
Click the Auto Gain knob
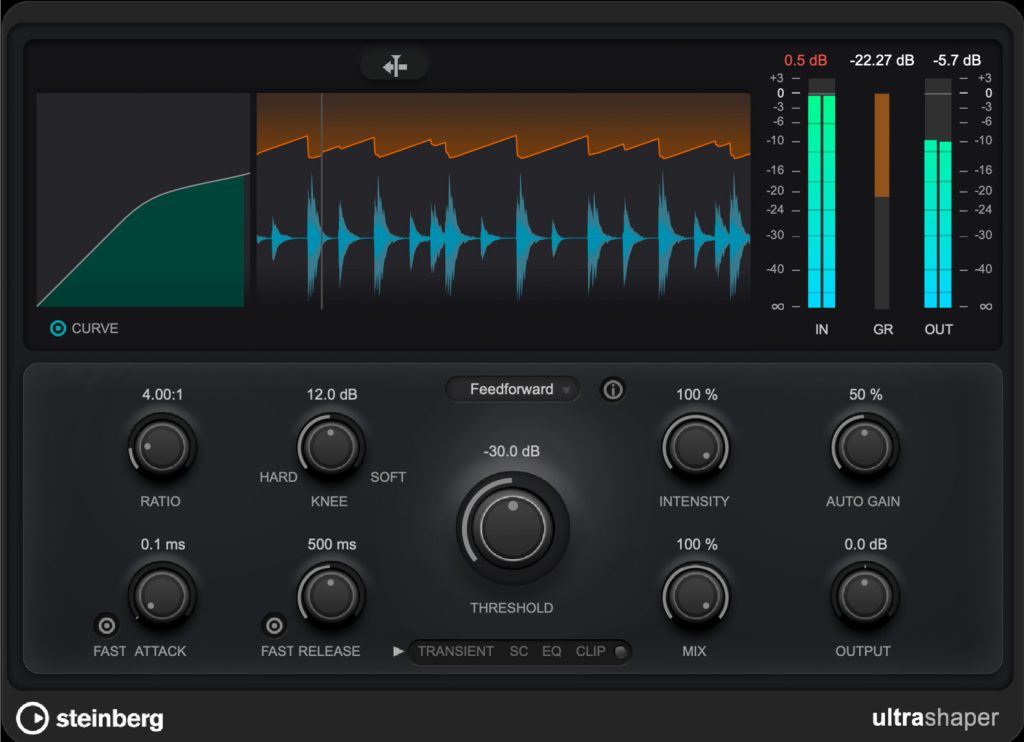(x=864, y=446)
